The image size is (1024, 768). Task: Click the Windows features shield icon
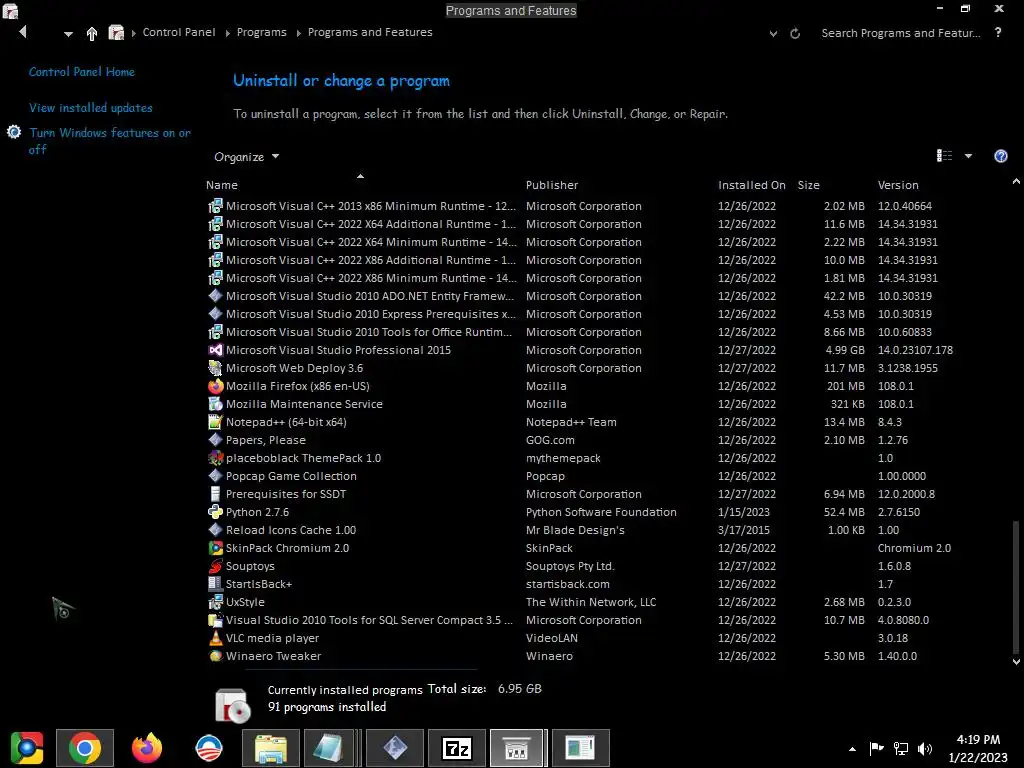14,133
